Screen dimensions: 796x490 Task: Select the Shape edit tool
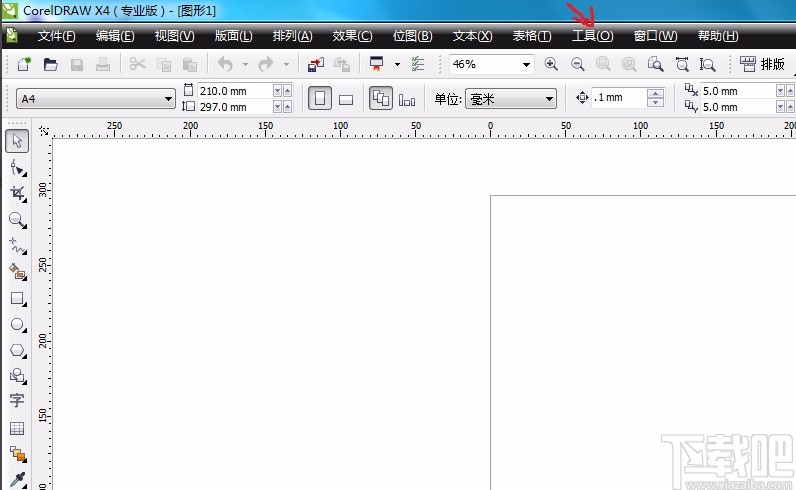click(17, 168)
